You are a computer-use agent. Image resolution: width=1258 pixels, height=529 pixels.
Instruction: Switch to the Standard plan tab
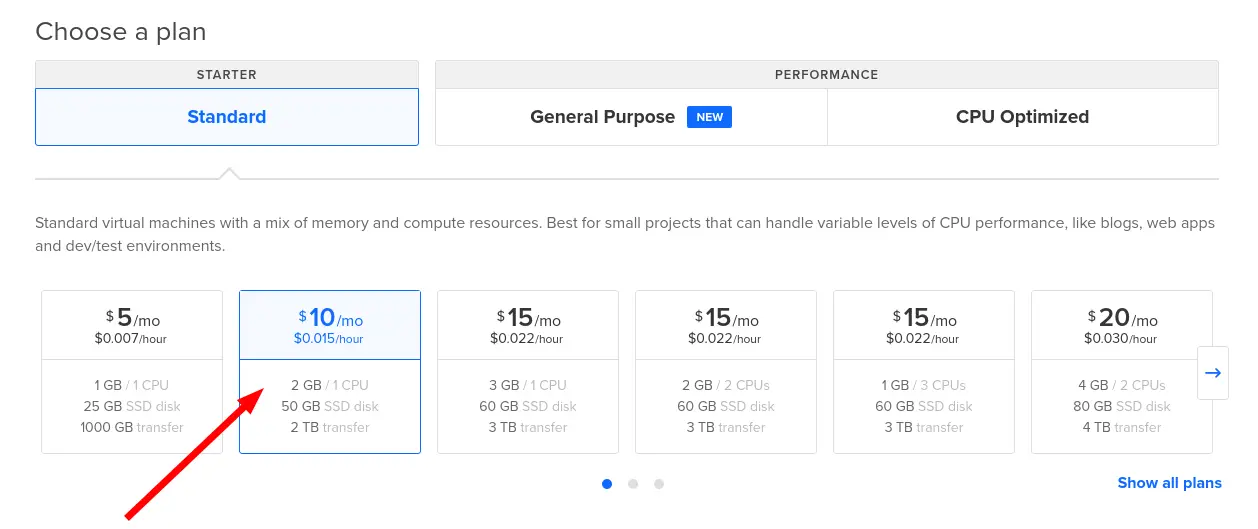[x=227, y=117]
